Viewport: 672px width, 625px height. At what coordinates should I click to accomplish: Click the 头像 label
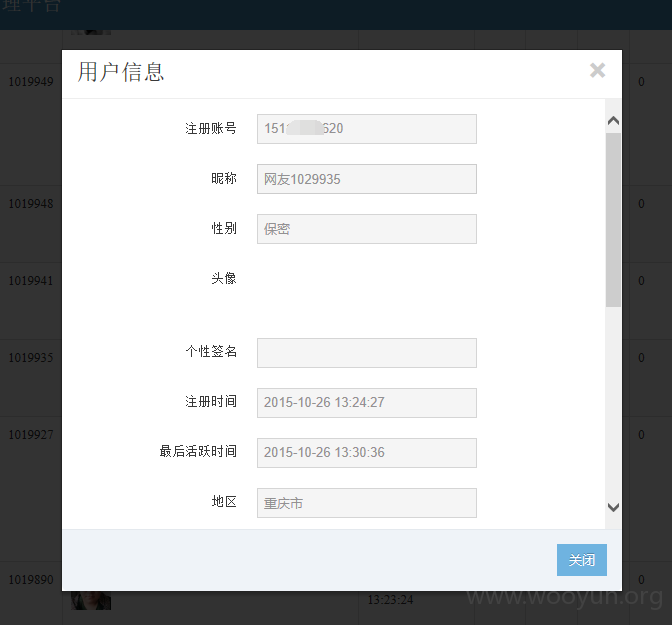click(224, 279)
